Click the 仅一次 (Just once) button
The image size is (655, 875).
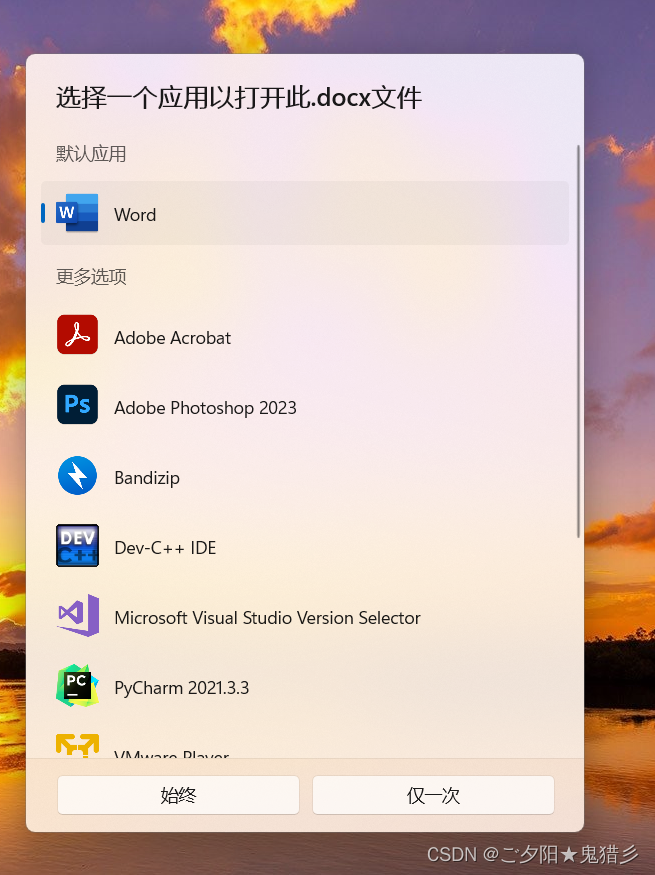[434, 795]
